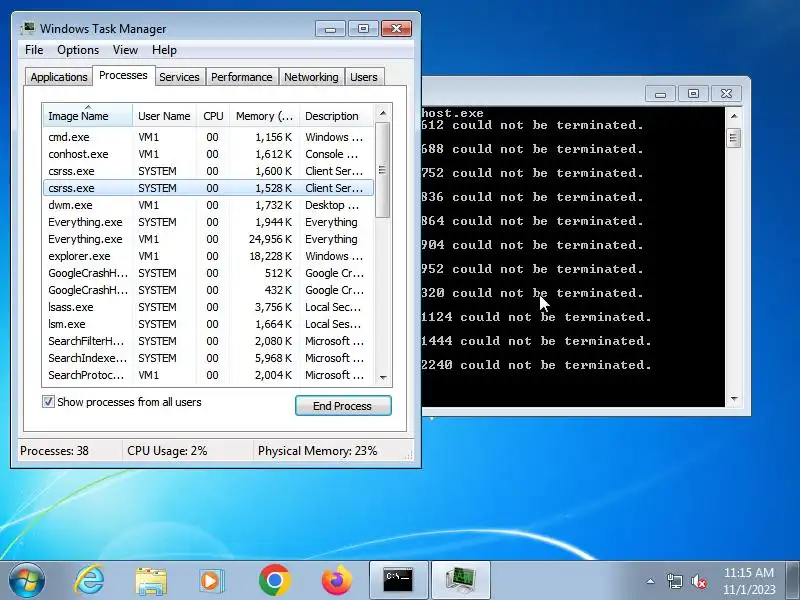Select the lsm.exe process row
This screenshot has width=800, height=600.
pos(208,324)
